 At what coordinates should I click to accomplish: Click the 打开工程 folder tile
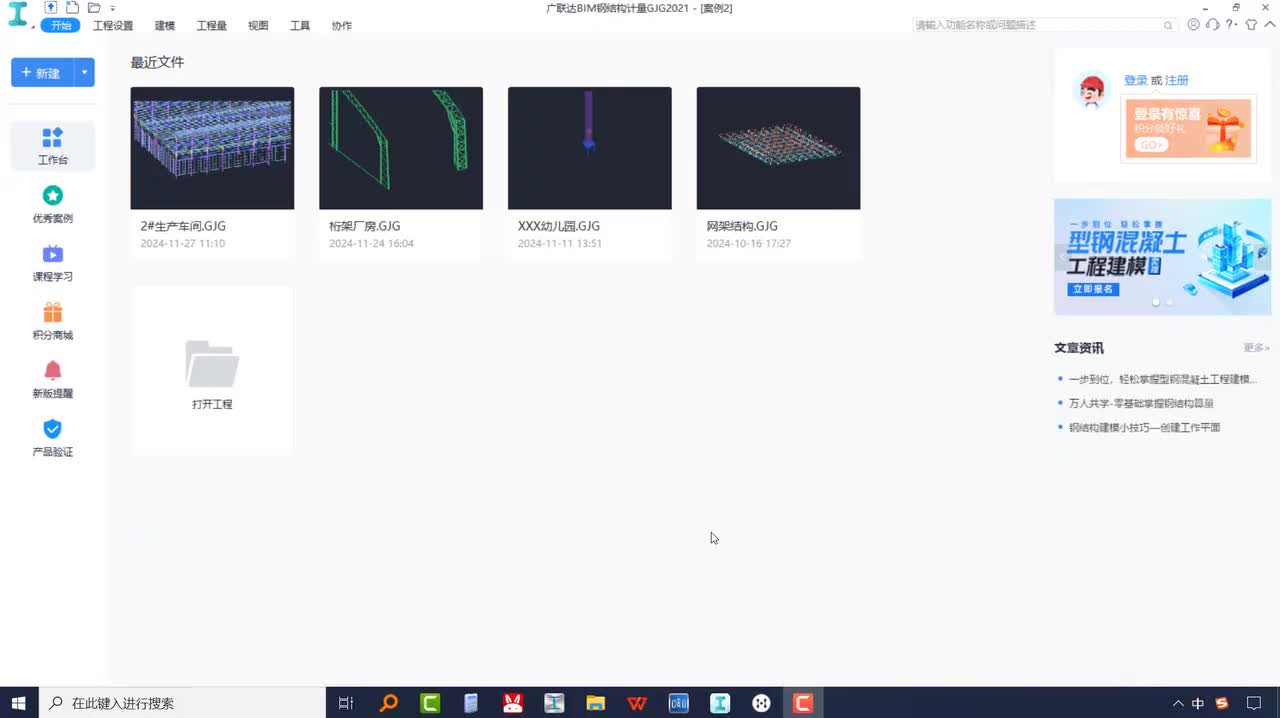(212, 372)
